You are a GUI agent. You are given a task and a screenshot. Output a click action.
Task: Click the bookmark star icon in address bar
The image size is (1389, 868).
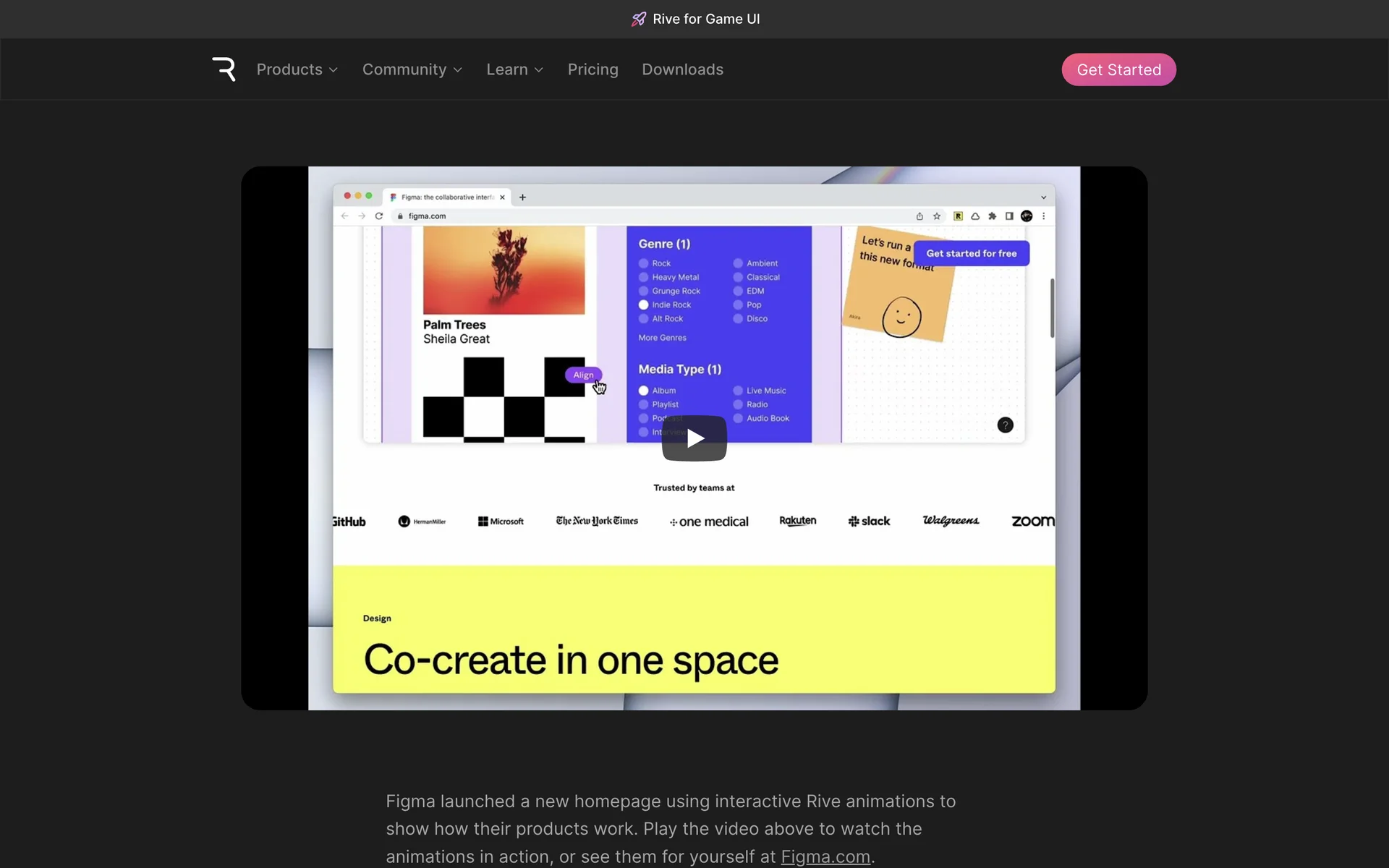point(937,216)
